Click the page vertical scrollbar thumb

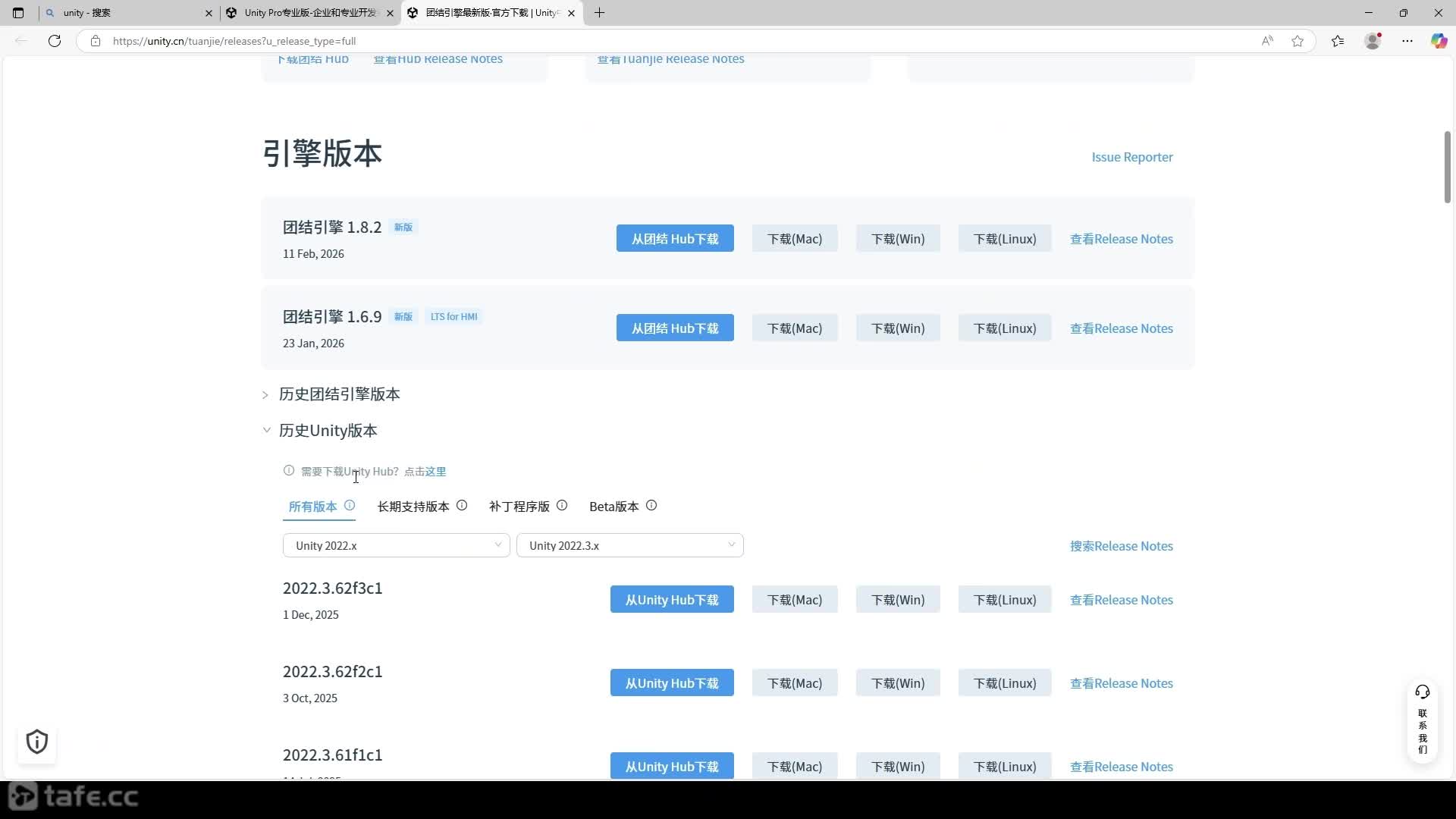(1448, 167)
